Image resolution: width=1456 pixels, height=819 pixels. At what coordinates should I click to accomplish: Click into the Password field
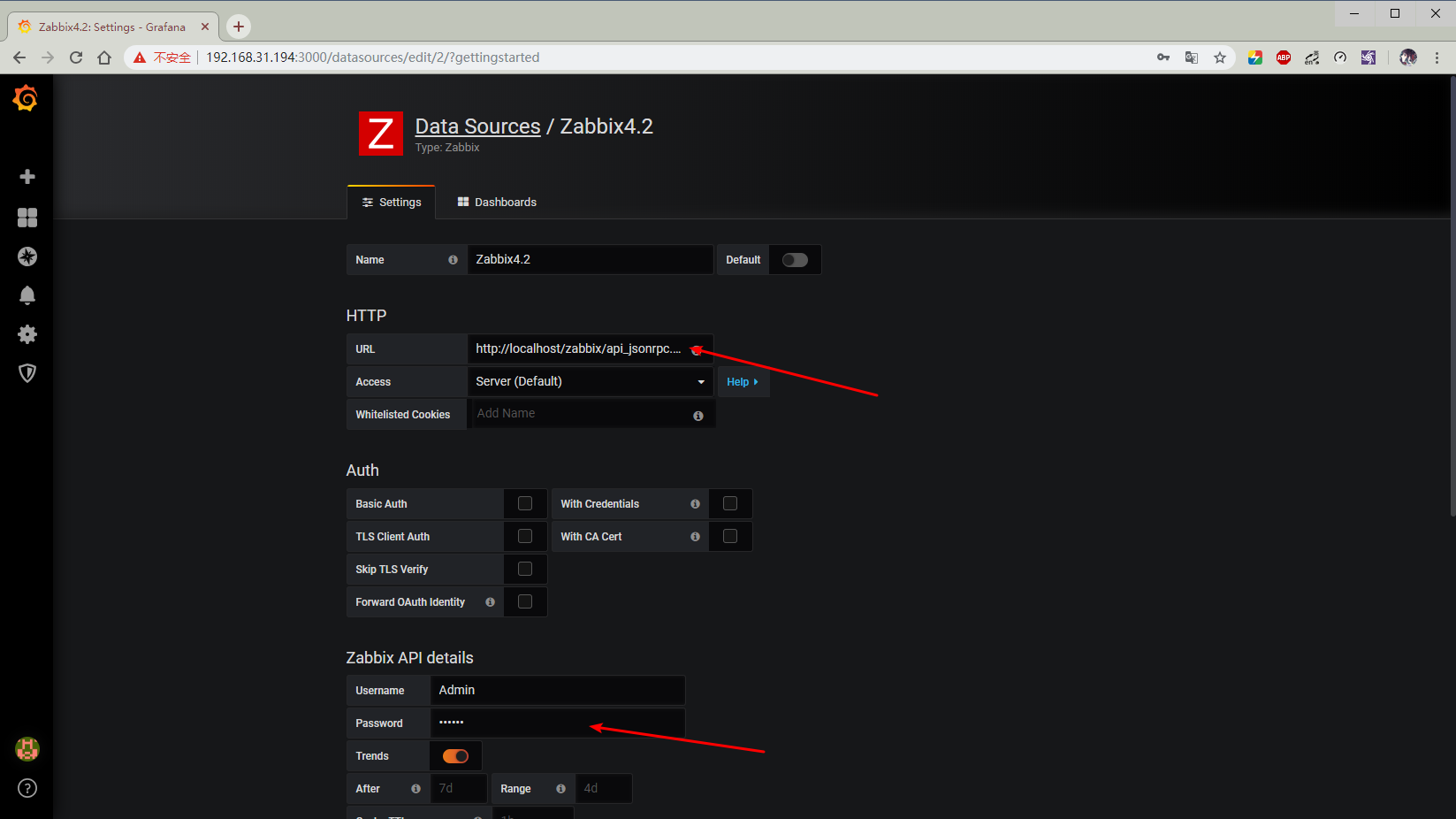coord(557,723)
